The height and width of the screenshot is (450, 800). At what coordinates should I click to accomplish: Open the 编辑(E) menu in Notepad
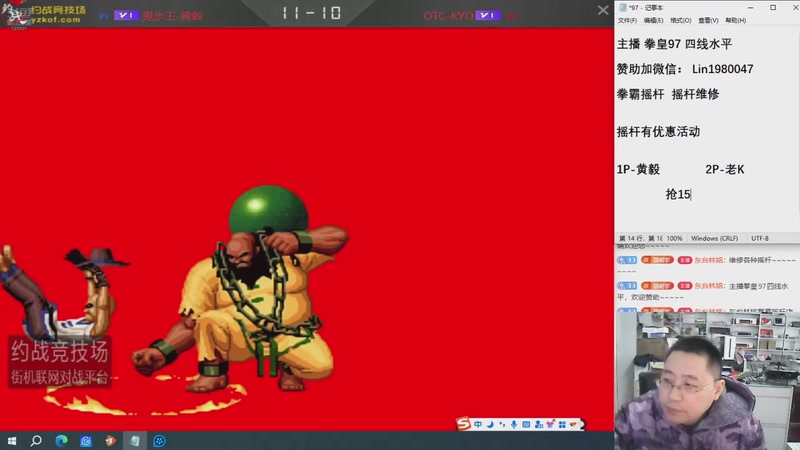click(x=654, y=20)
